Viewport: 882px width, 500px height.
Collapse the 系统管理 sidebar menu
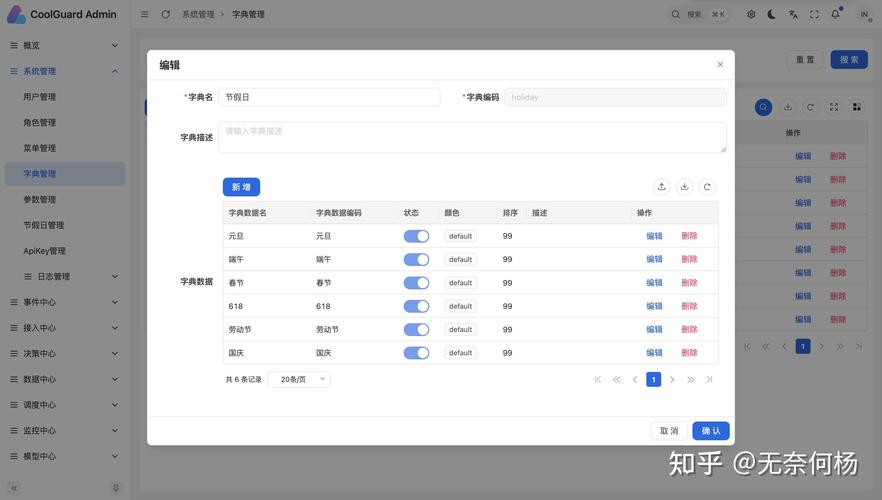65,71
